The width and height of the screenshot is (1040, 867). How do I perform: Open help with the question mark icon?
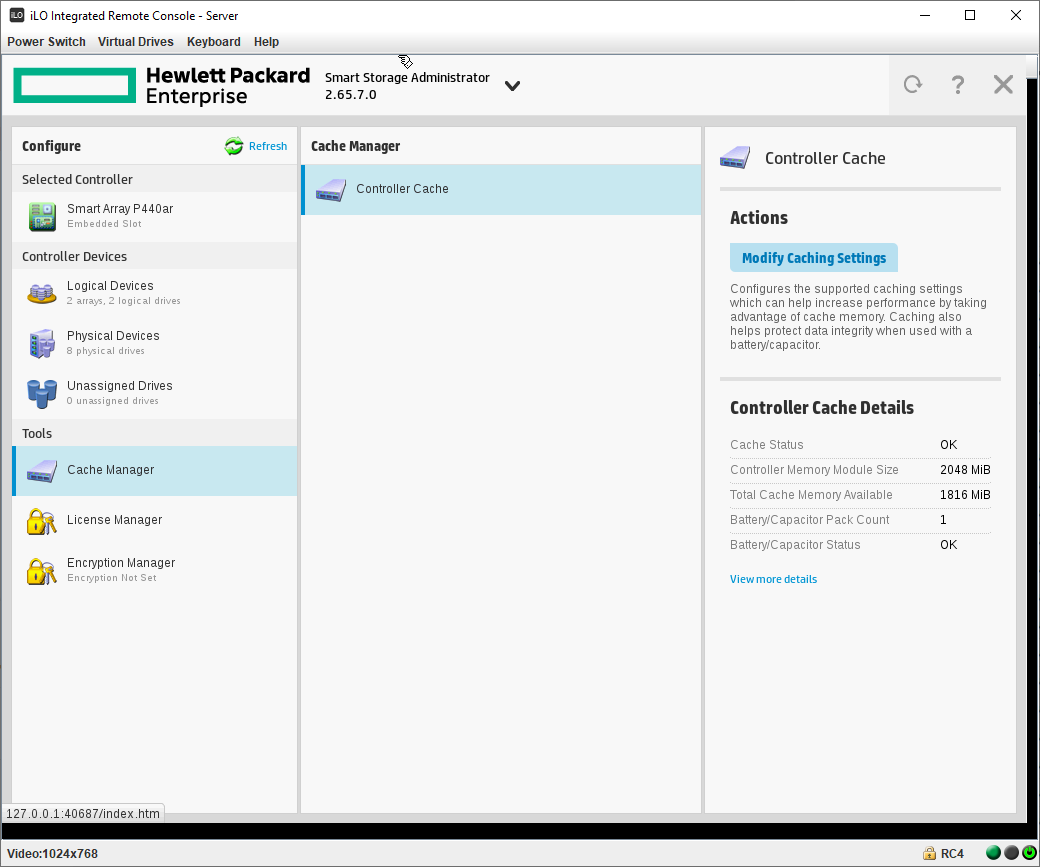[x=958, y=84]
